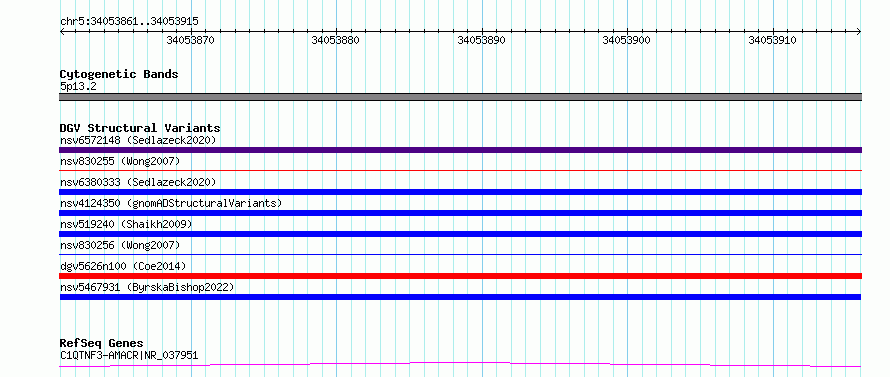890x377 pixels.
Task: Select the DGV Structural Variants heading
Action: pos(140,128)
